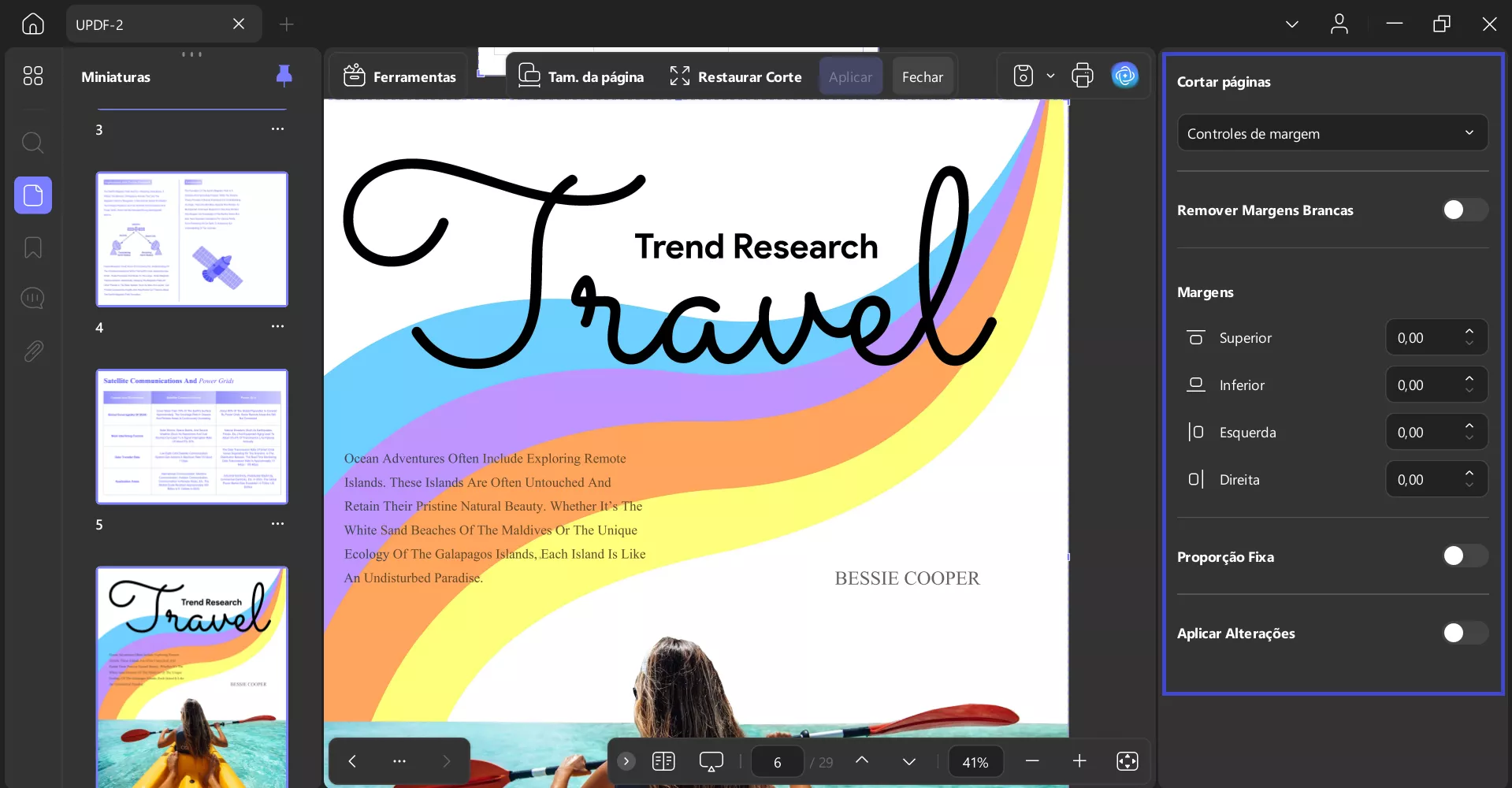This screenshot has width=1512, height=788.
Task: Go forward with the right arrow
Action: tap(447, 761)
